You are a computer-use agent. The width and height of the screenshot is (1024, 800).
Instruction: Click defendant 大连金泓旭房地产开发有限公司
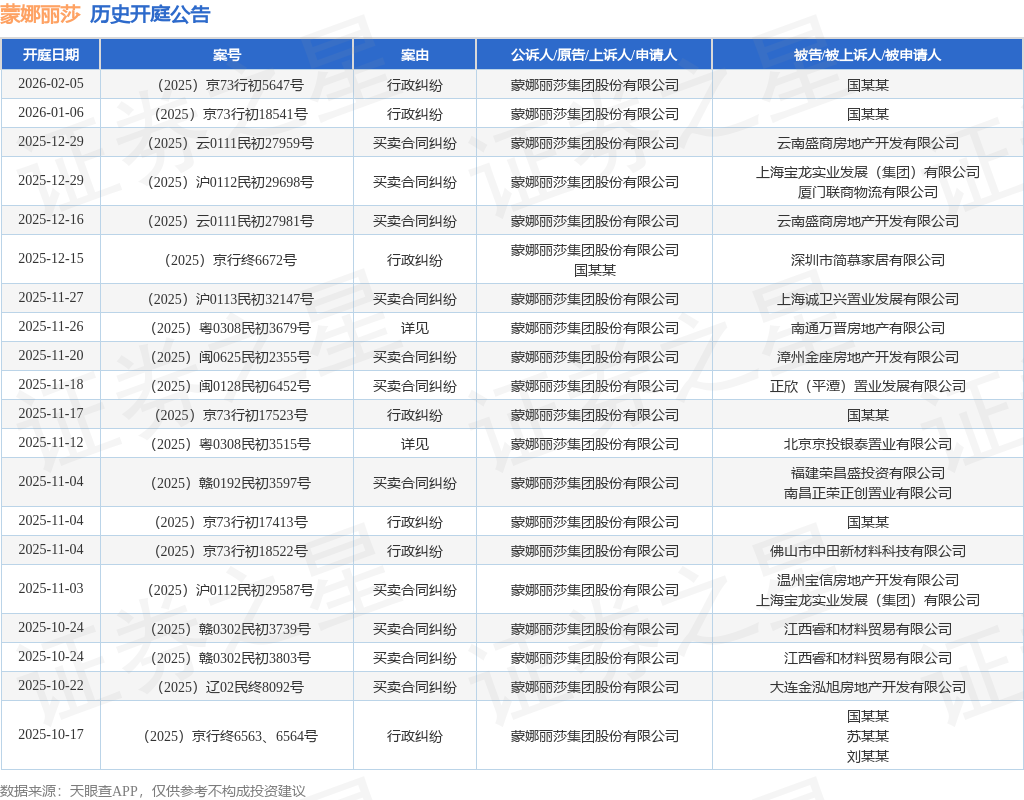pyautogui.click(x=867, y=687)
